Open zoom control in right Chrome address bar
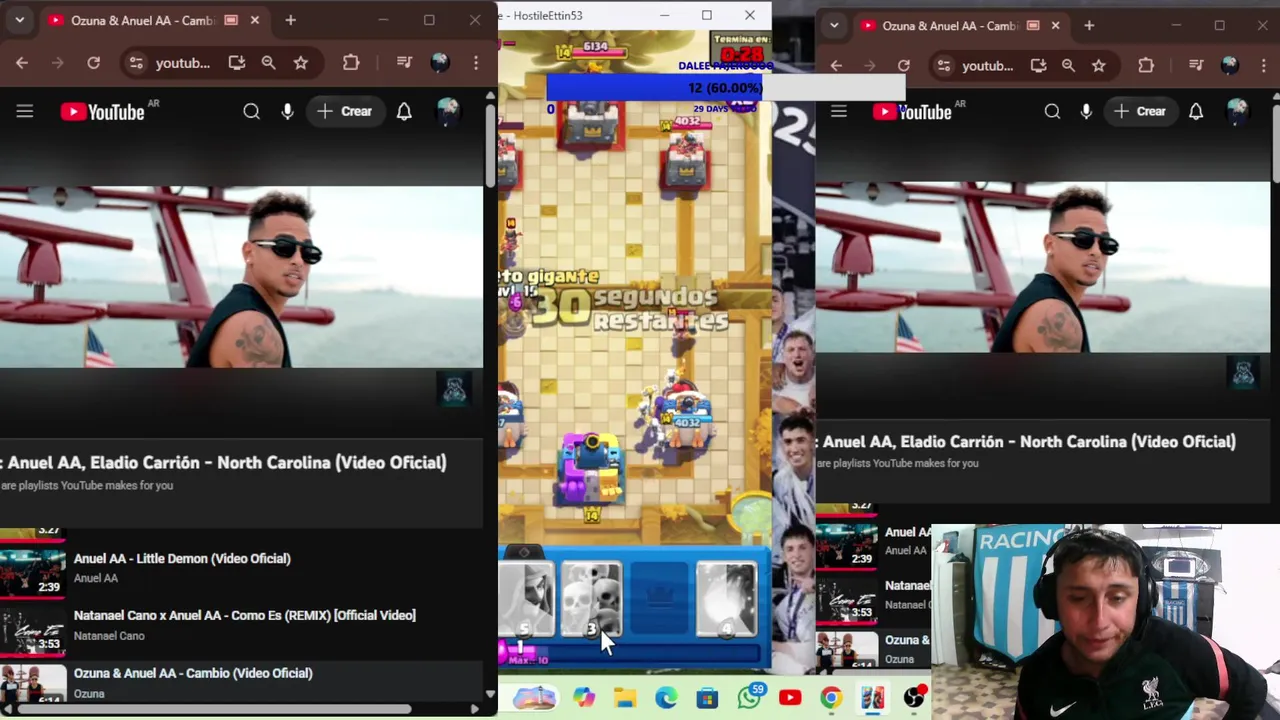 pos(1068,66)
